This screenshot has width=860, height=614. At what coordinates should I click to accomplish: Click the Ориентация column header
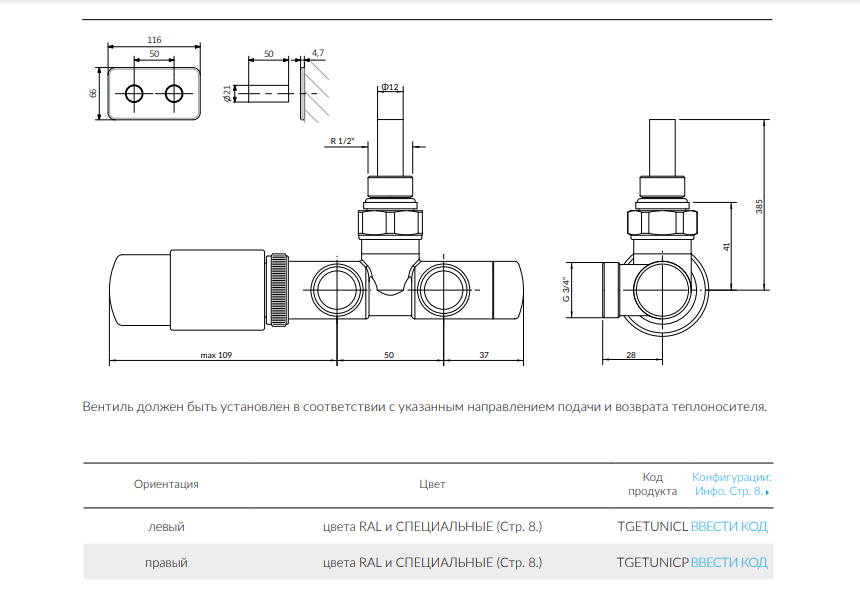pos(166,484)
